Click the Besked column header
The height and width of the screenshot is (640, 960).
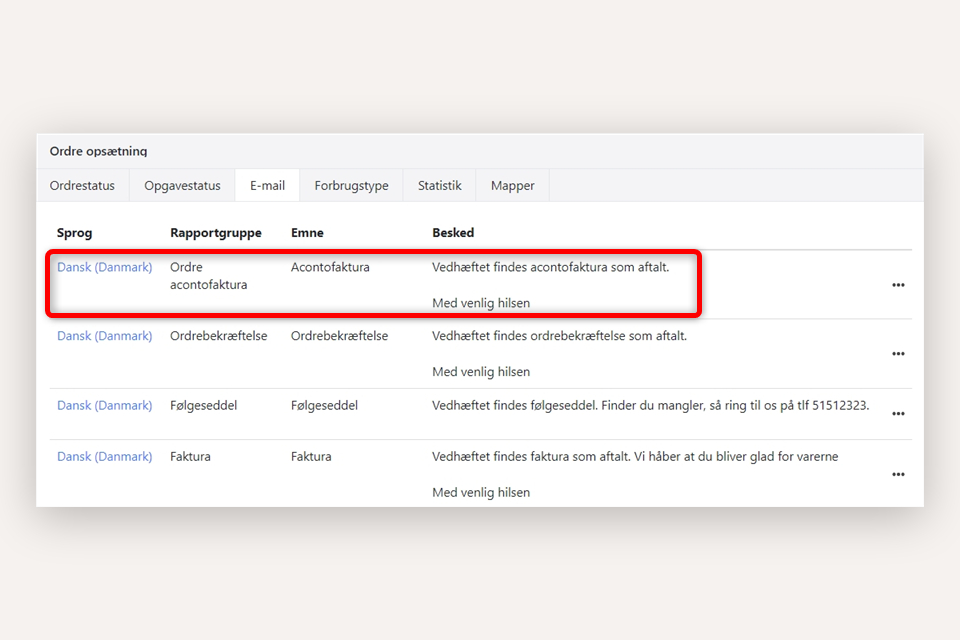(x=453, y=233)
